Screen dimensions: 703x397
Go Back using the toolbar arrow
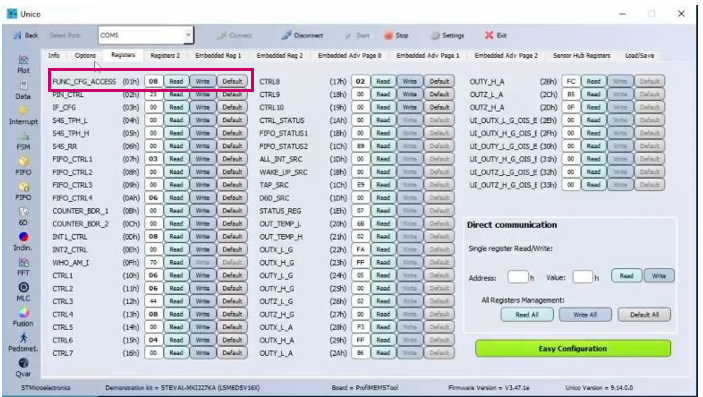point(26,35)
